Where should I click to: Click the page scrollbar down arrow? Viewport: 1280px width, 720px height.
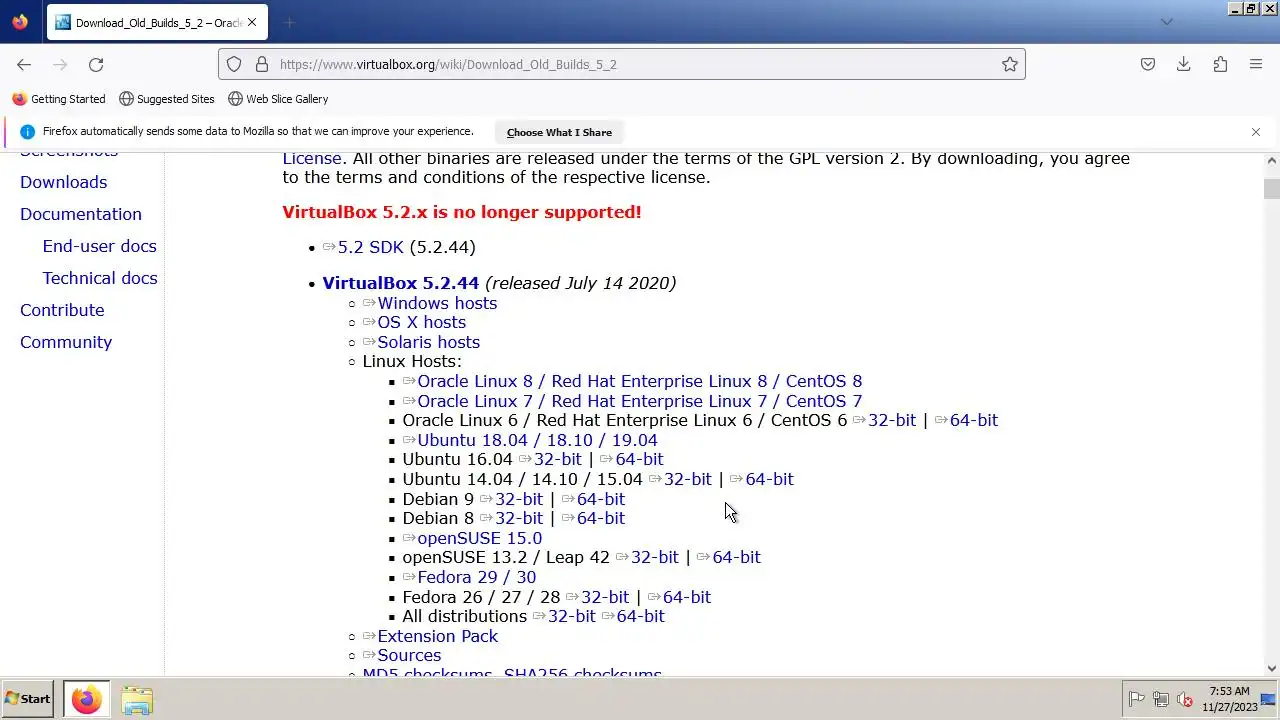(1272, 668)
